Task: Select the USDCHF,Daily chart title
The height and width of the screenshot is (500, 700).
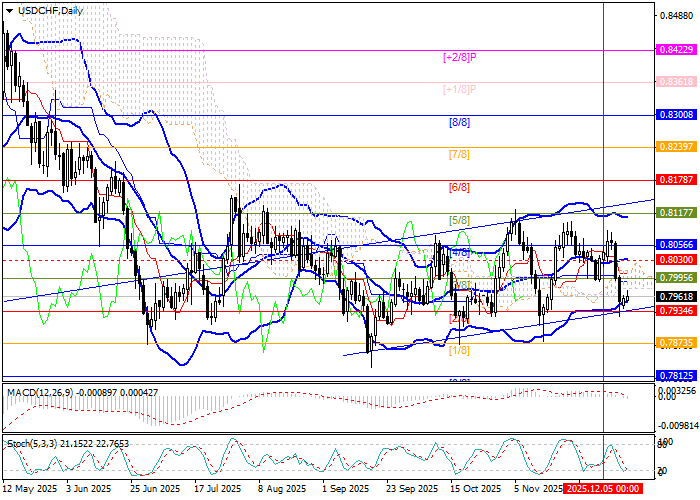Action: point(50,11)
